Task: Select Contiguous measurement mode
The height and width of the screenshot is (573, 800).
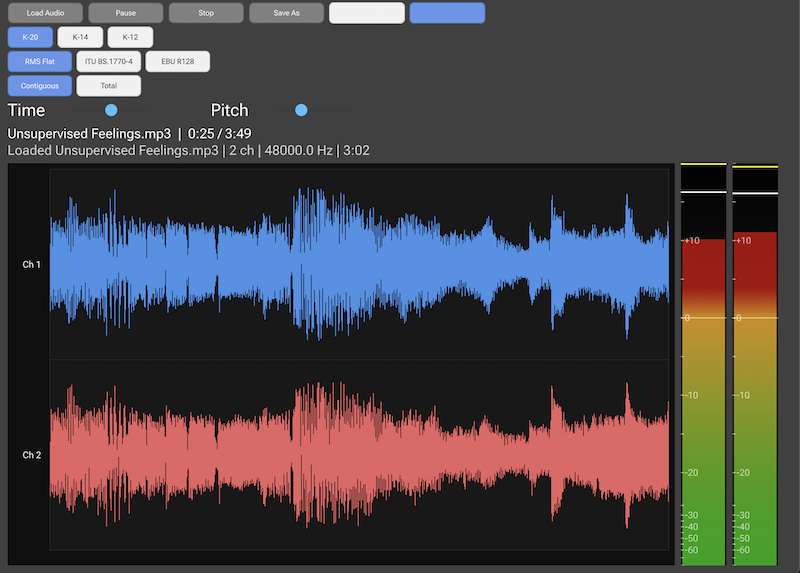Action: click(40, 86)
